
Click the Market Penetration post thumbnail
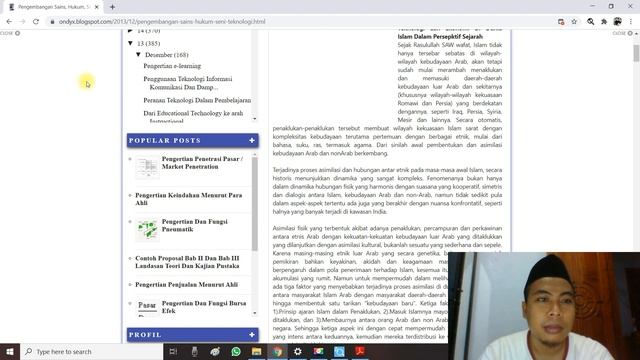[147, 167]
